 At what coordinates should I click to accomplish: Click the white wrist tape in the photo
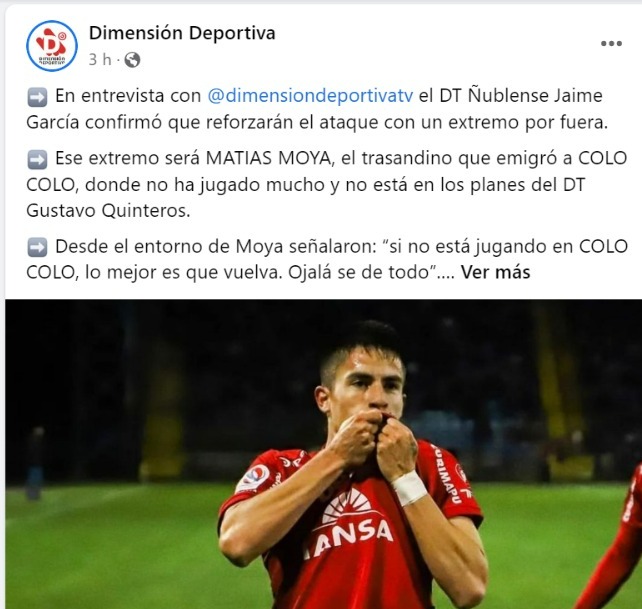point(409,488)
